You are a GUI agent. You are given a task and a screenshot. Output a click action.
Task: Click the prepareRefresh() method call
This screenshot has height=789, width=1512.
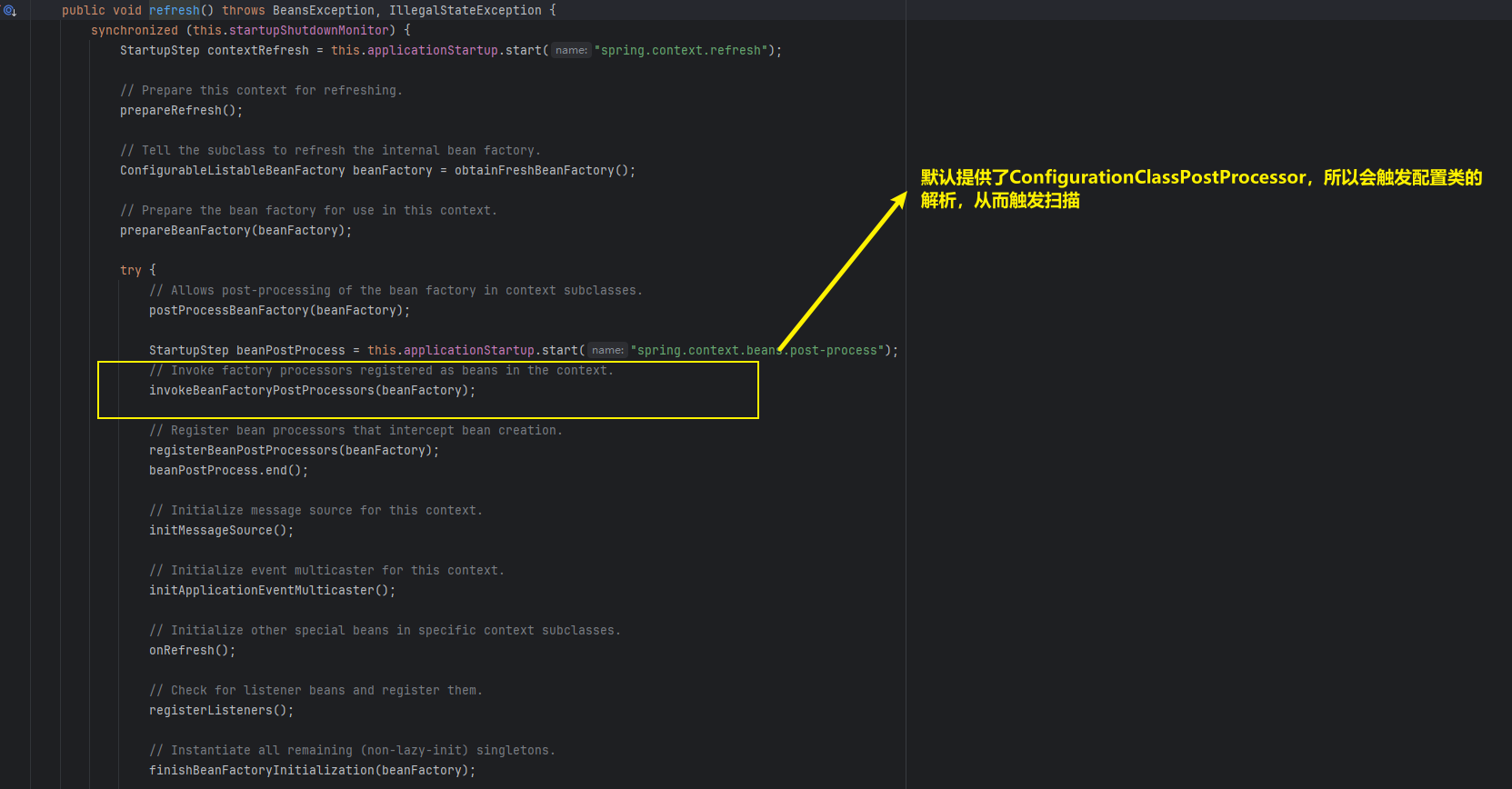coord(182,111)
